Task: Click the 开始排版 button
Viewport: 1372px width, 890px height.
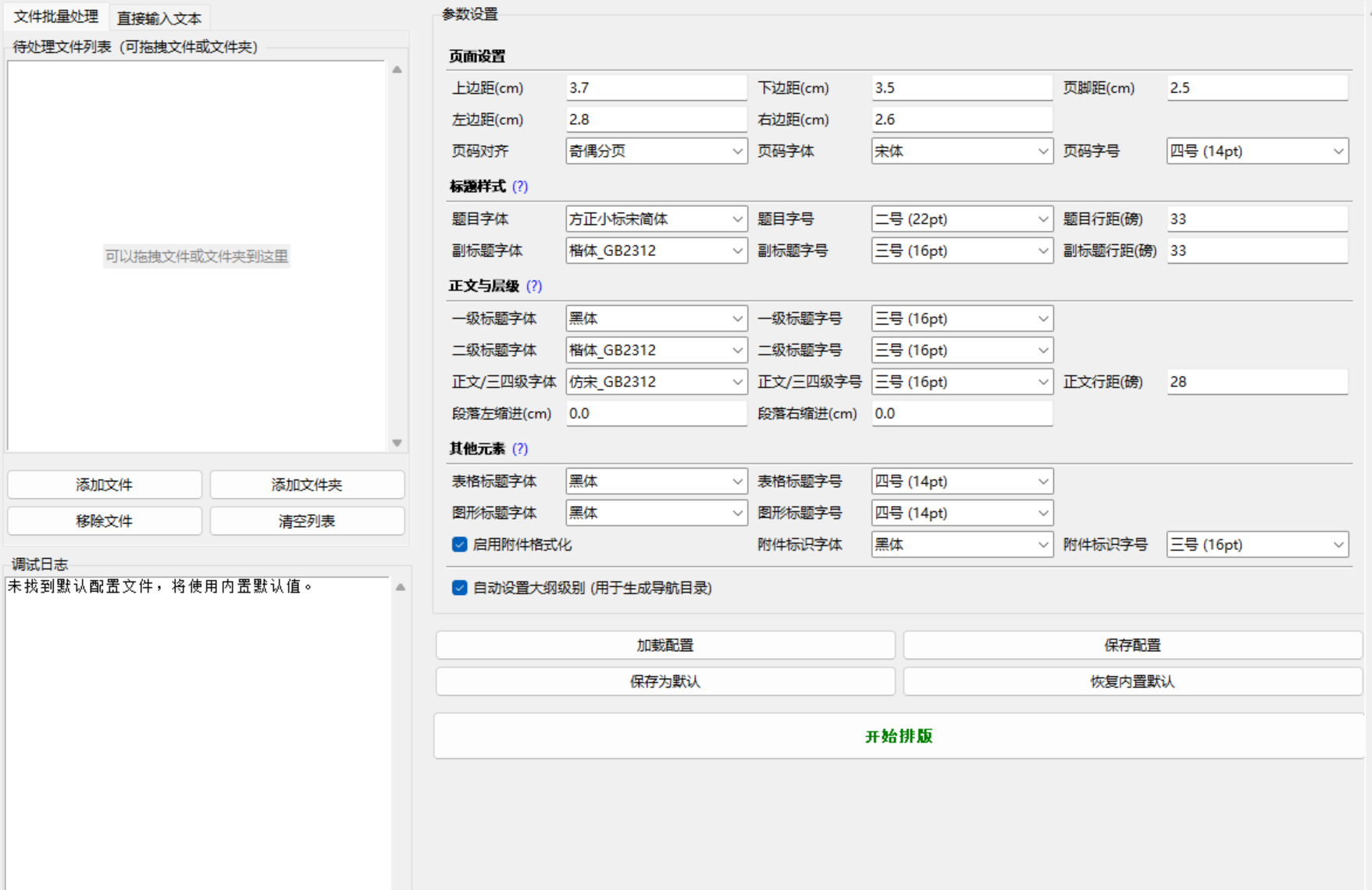Action: point(898,735)
